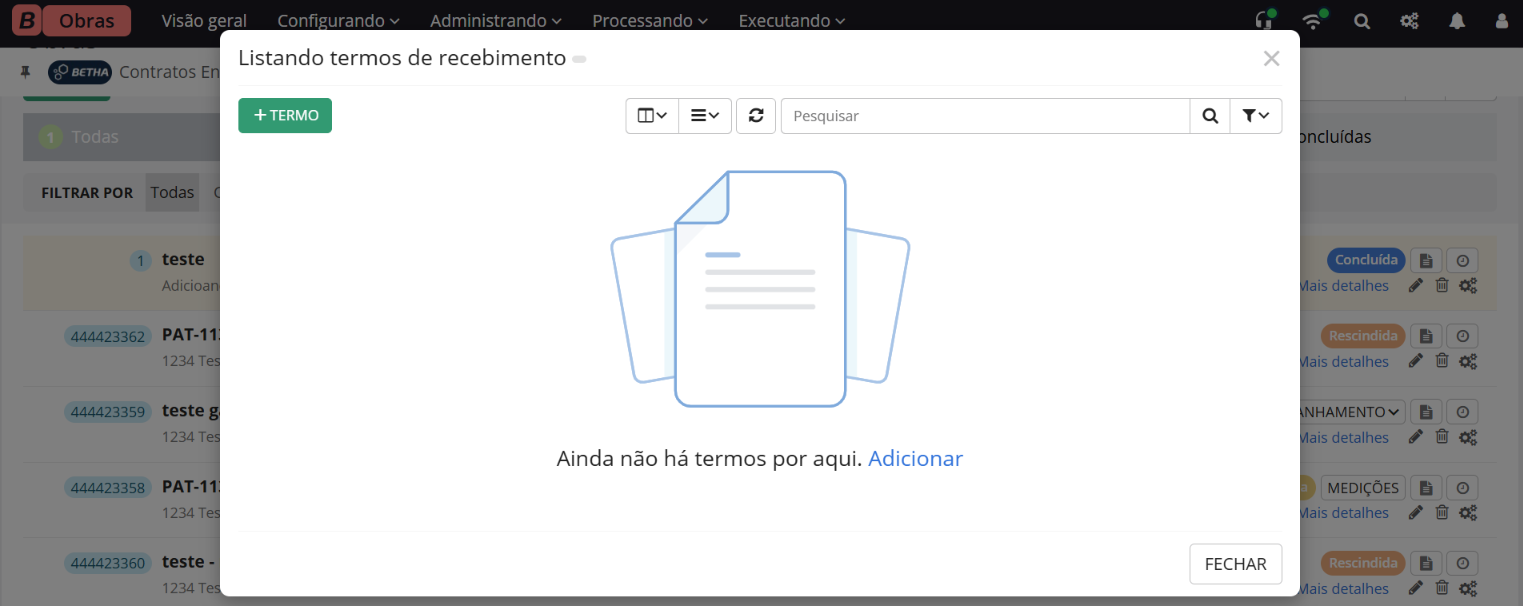Open clock history icon for Concluída teste row

(x=1463, y=260)
